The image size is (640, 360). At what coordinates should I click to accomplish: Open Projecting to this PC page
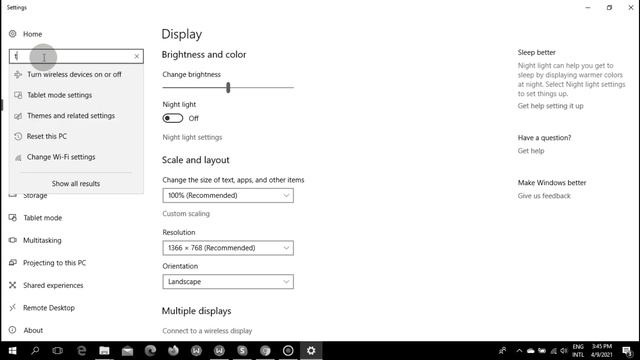[x=54, y=263]
